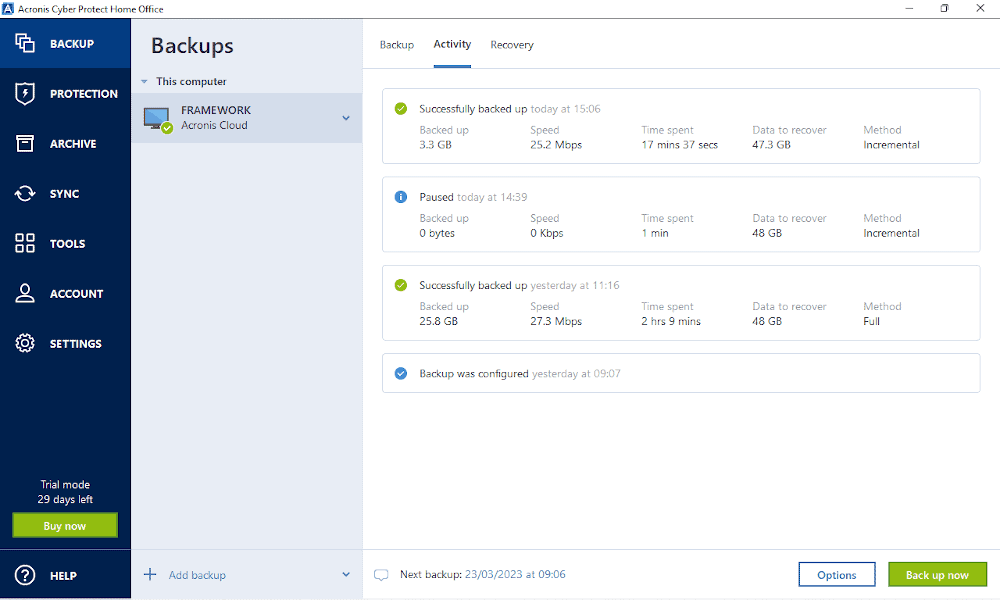Switch to the Backup tab
Viewport: 1000px width, 600px height.
(397, 45)
